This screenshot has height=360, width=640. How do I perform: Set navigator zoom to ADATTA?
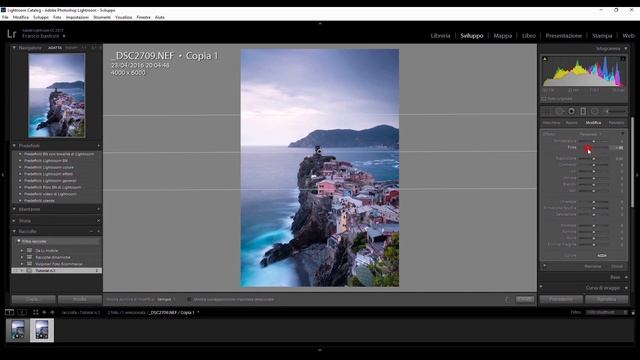coord(55,48)
